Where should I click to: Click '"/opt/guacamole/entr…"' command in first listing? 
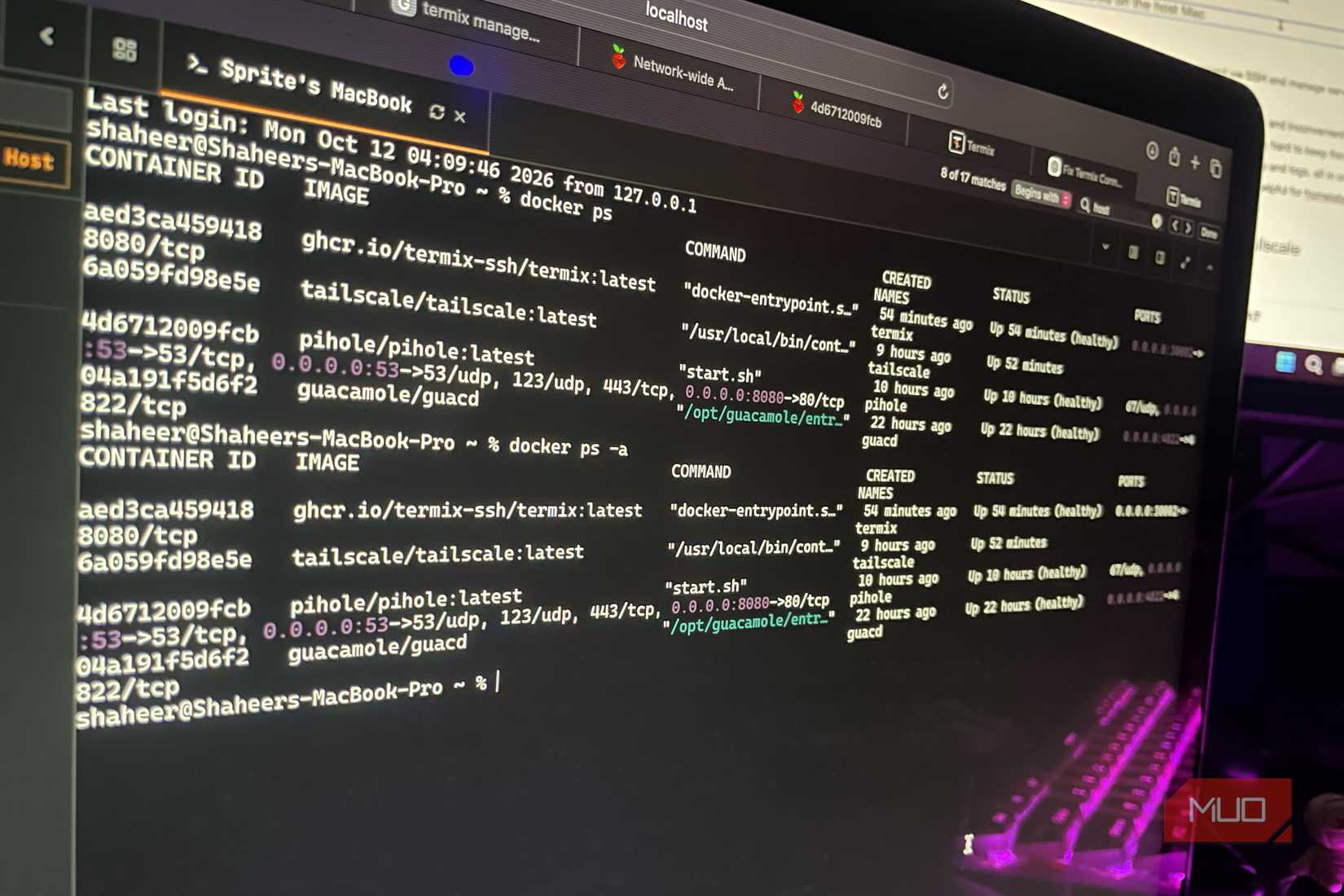click(x=763, y=416)
